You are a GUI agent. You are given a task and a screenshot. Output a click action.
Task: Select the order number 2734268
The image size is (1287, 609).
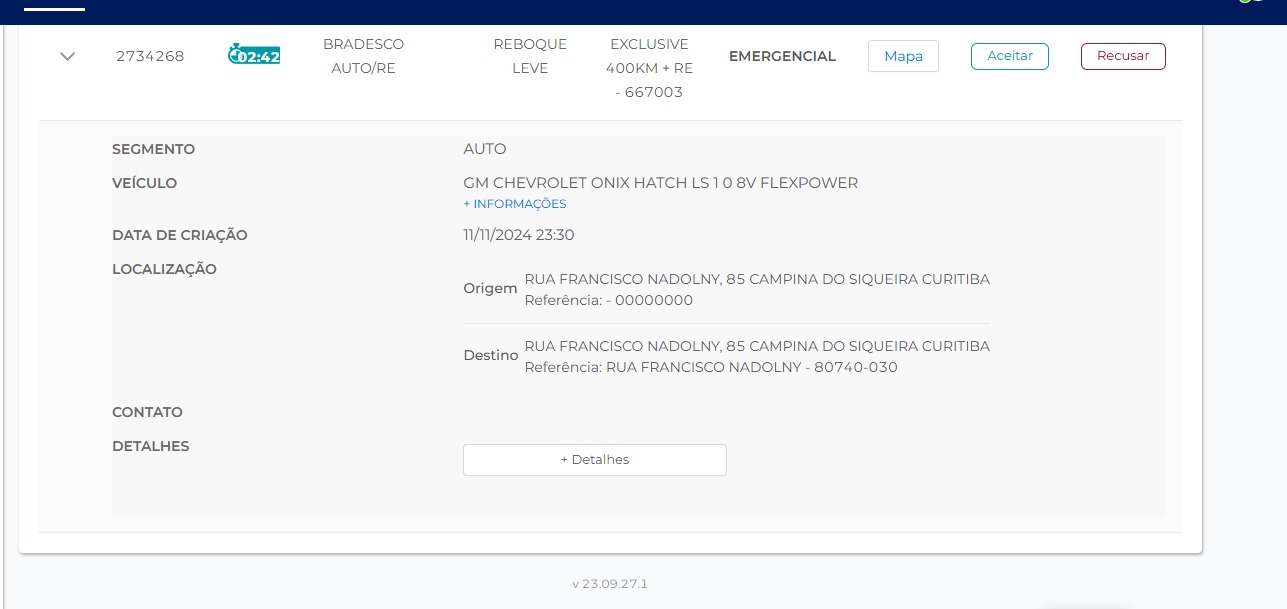pyautogui.click(x=150, y=56)
